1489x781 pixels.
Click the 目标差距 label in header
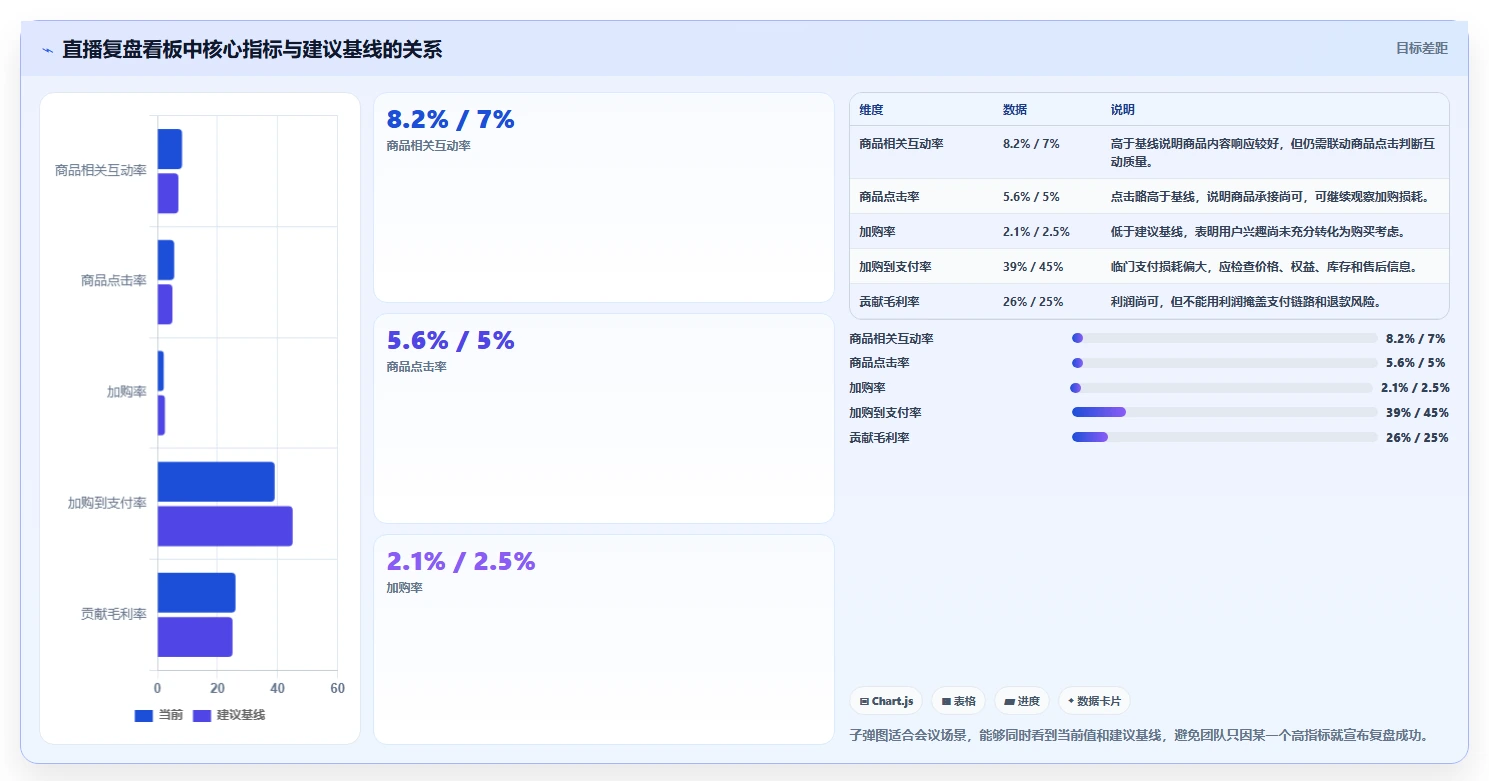[1421, 48]
